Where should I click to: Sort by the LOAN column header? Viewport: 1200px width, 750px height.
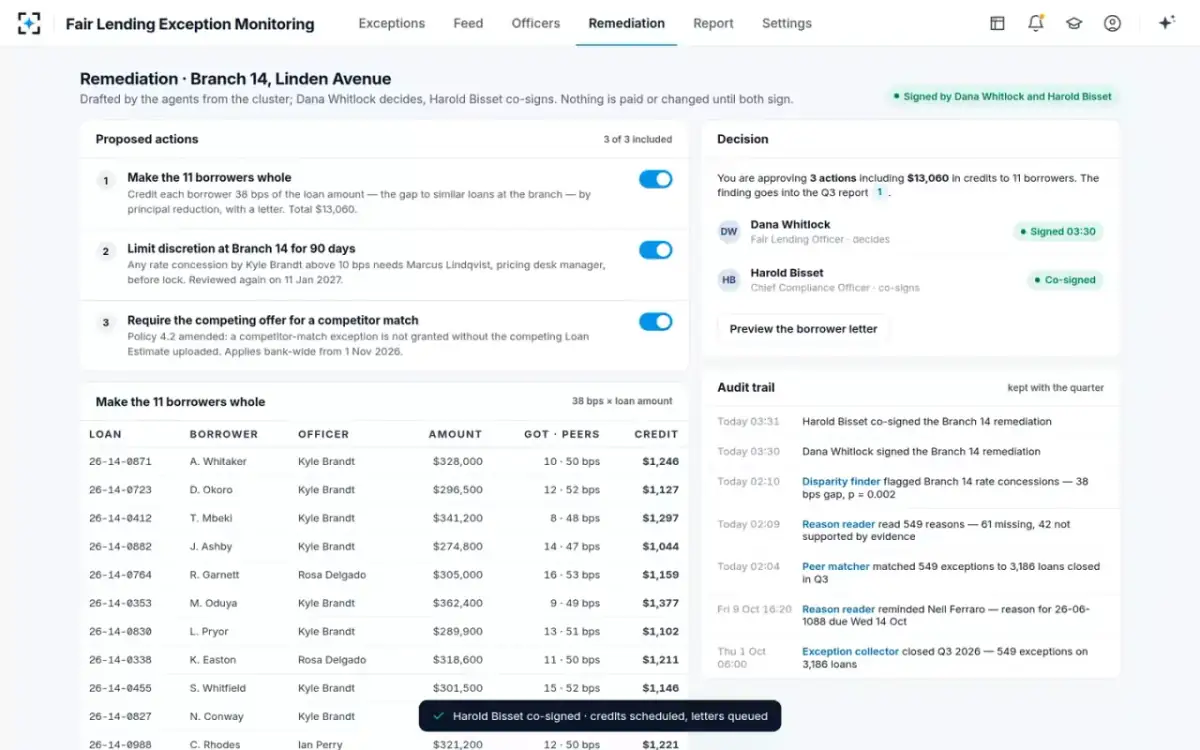point(105,434)
